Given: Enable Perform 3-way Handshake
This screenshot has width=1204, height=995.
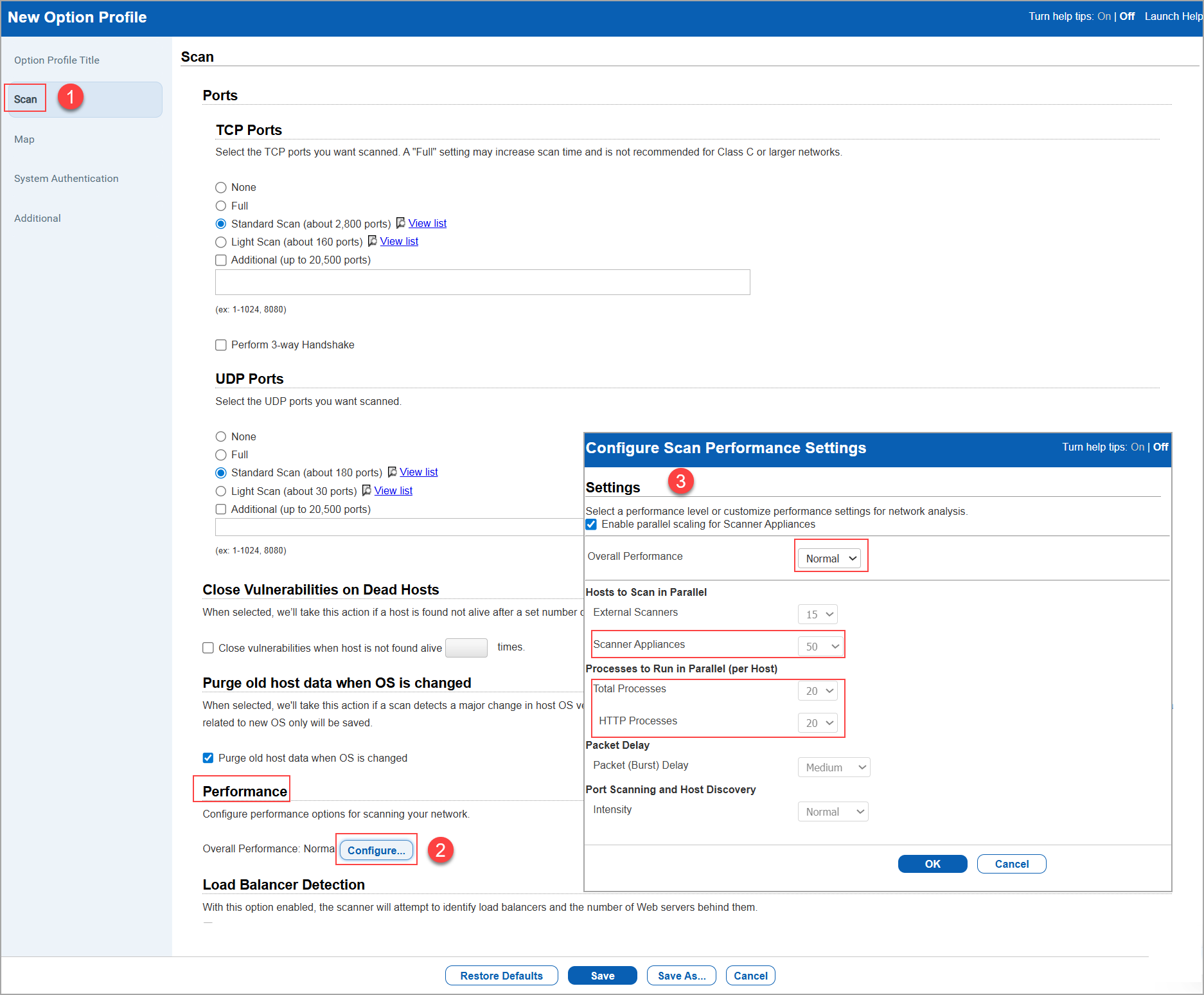Looking at the screenshot, I should [221, 345].
